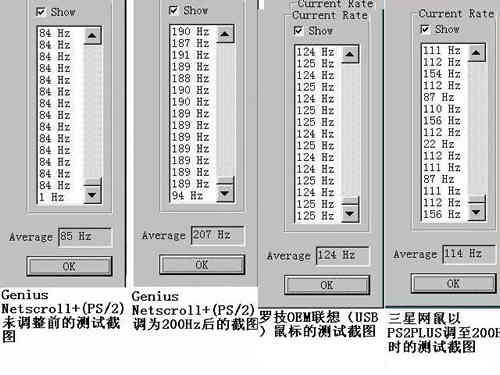Click the Average field showing 114 Hz

pyautogui.click(x=469, y=254)
